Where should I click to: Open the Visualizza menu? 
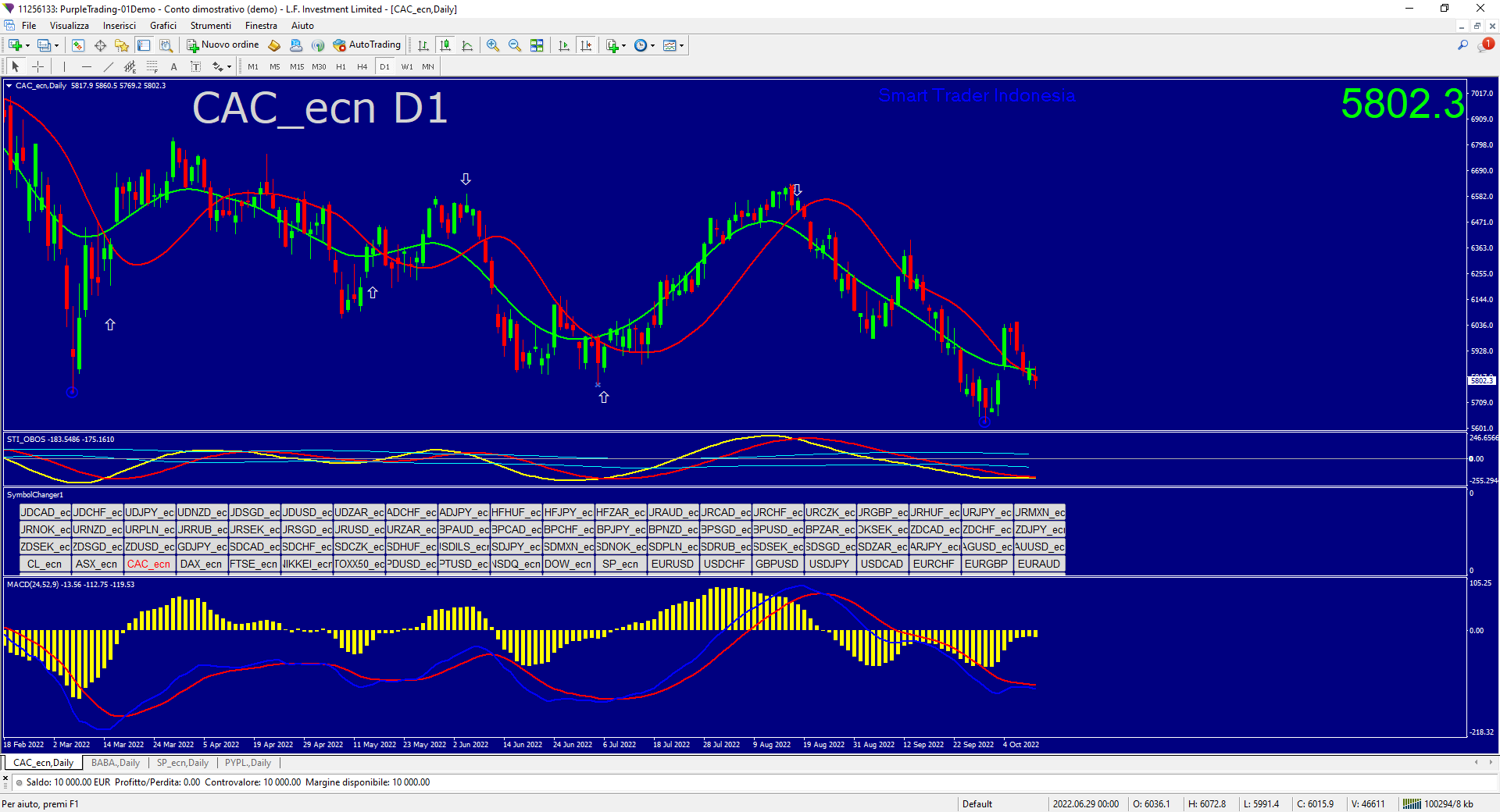(x=70, y=26)
